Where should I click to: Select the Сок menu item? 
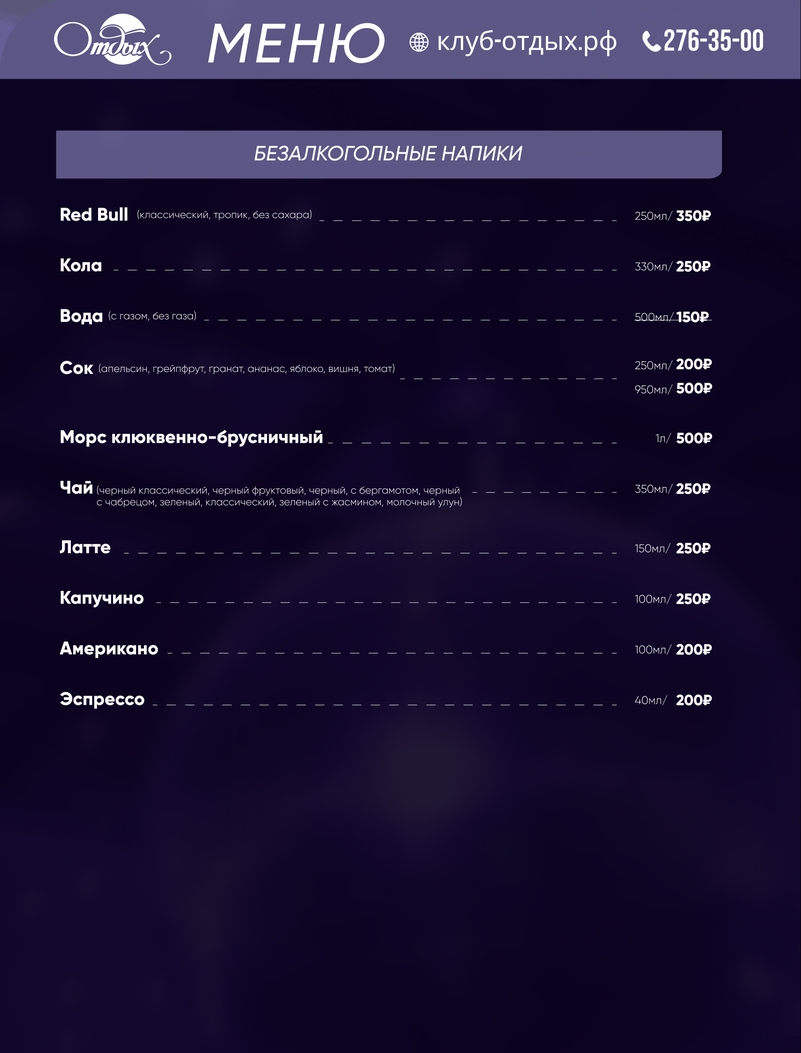coord(76,368)
